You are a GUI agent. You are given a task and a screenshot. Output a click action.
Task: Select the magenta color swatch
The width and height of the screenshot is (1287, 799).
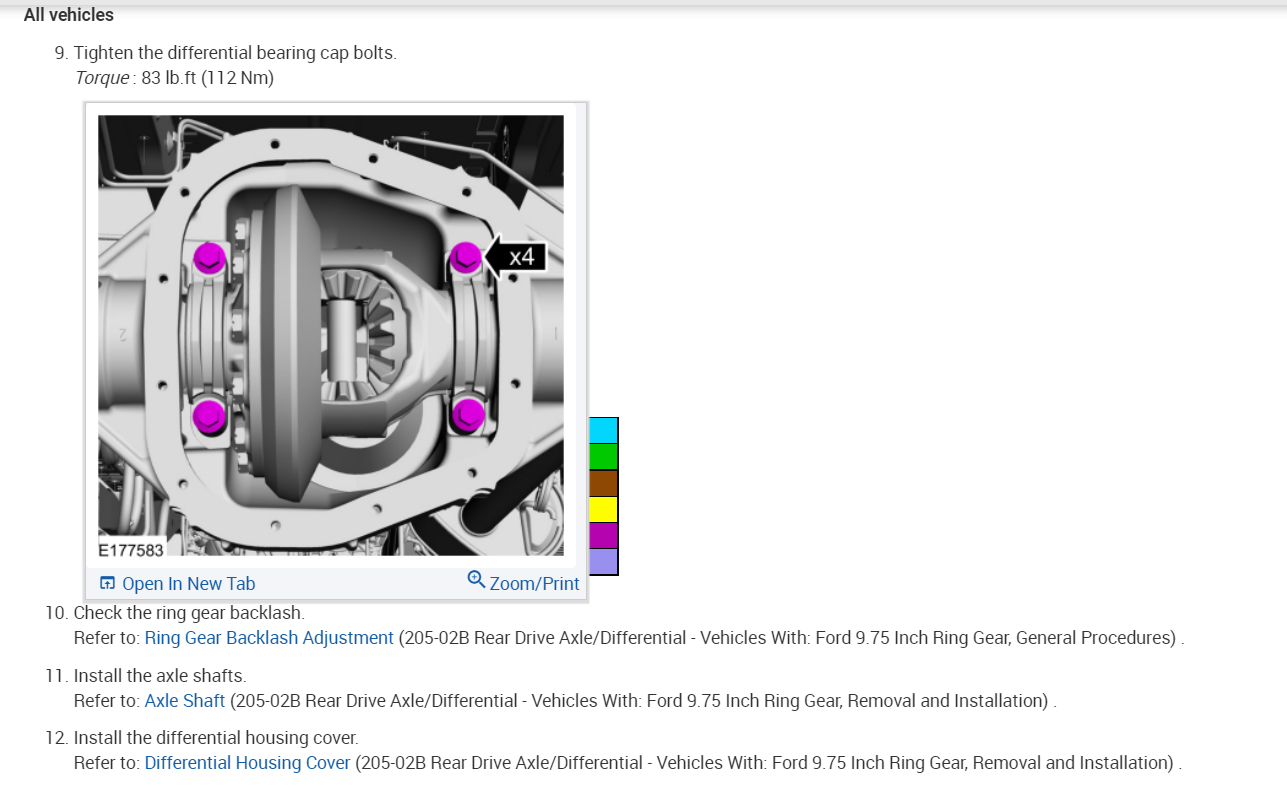603,535
